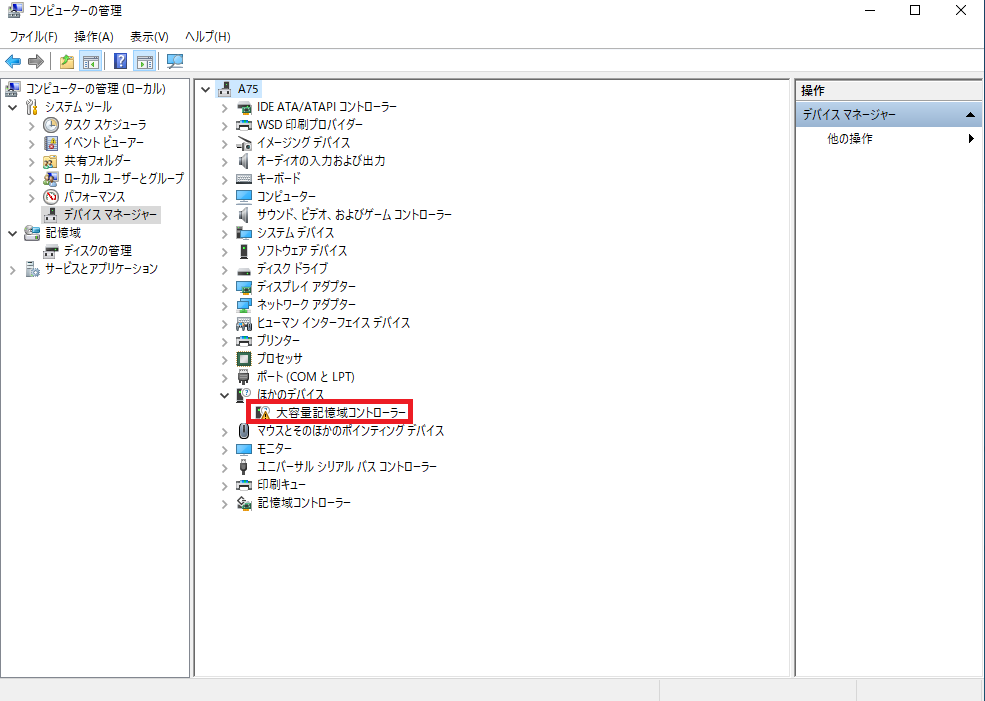This screenshot has height=701, width=985.
Task: Collapse the A75 root node
Action: coord(205,90)
